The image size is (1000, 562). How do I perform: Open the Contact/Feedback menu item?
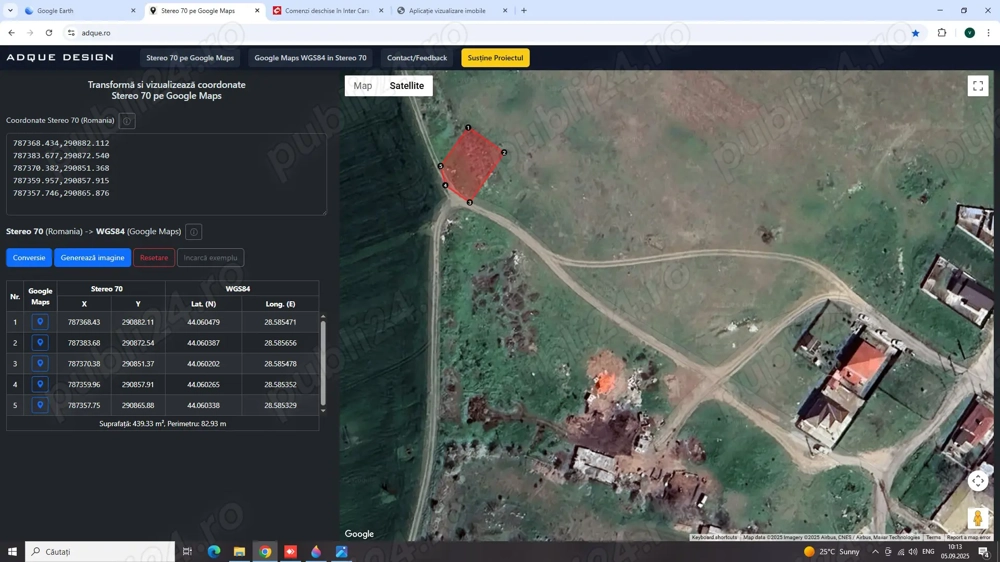click(x=417, y=58)
